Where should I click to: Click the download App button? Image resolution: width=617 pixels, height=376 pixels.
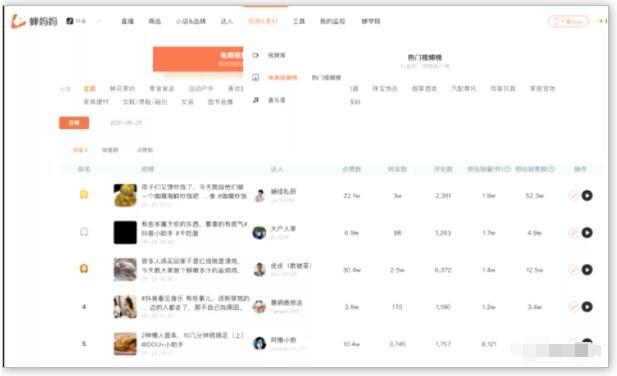coord(568,21)
